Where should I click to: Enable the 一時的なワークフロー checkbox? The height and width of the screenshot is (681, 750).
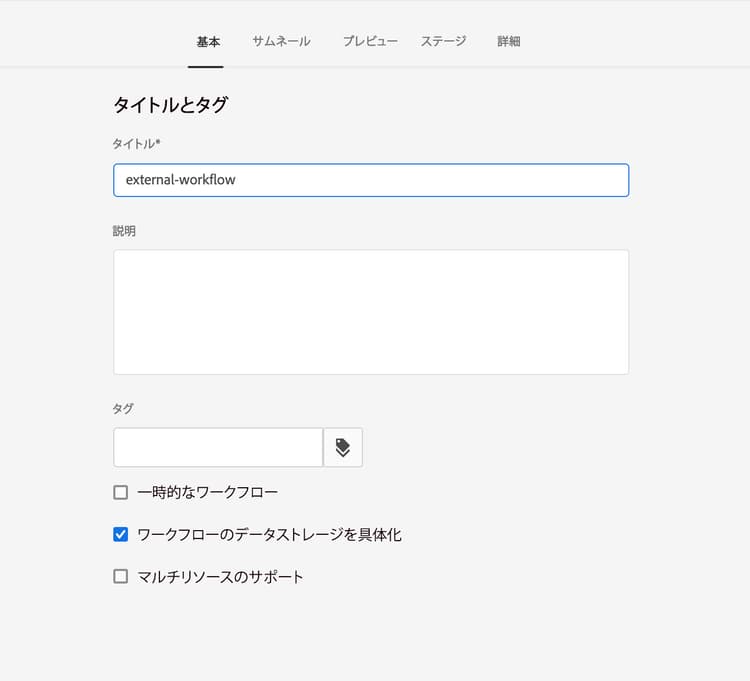(121, 492)
